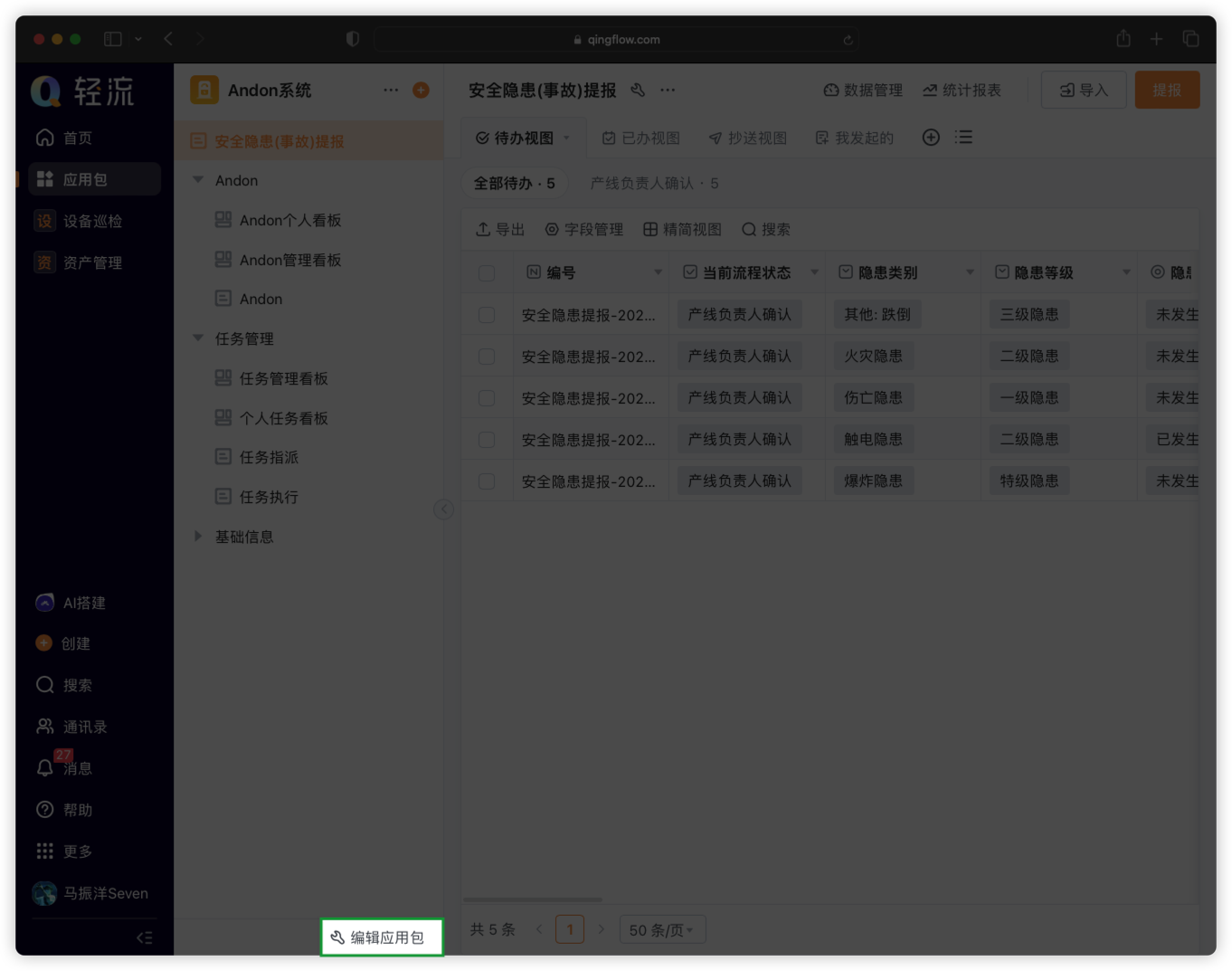Open 字段管理 field settings
This screenshot has width=1232, height=971.
(583, 230)
